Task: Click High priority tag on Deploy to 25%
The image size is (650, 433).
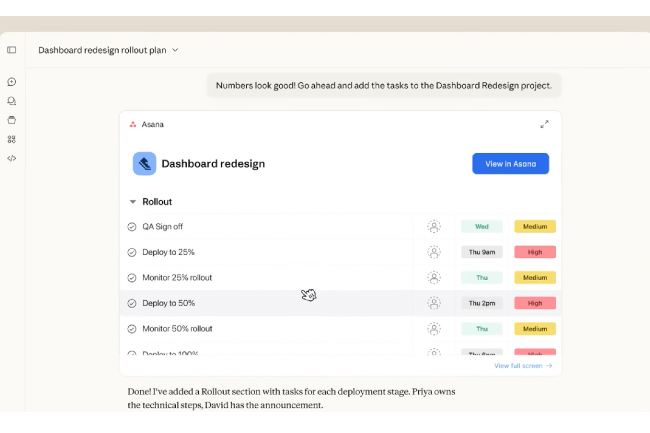Action: (x=534, y=252)
